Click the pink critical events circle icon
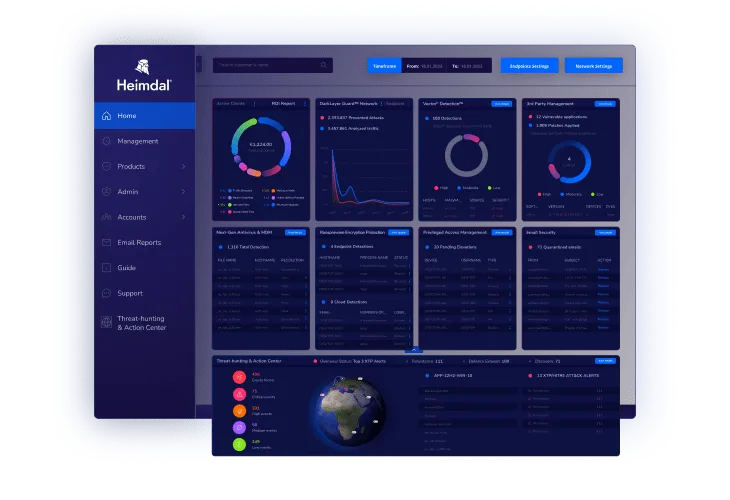Screen dimensions: 730x500 239,394
